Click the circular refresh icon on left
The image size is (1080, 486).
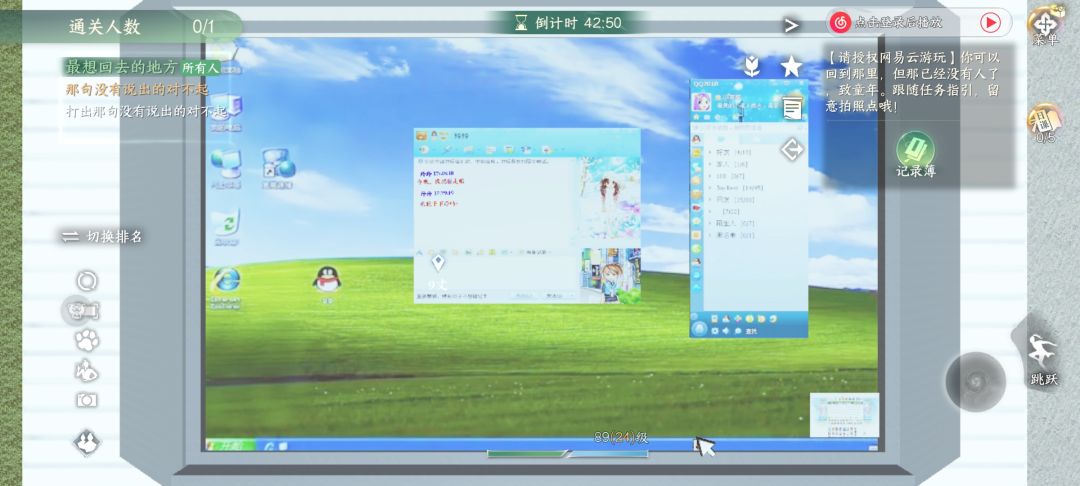(x=87, y=281)
